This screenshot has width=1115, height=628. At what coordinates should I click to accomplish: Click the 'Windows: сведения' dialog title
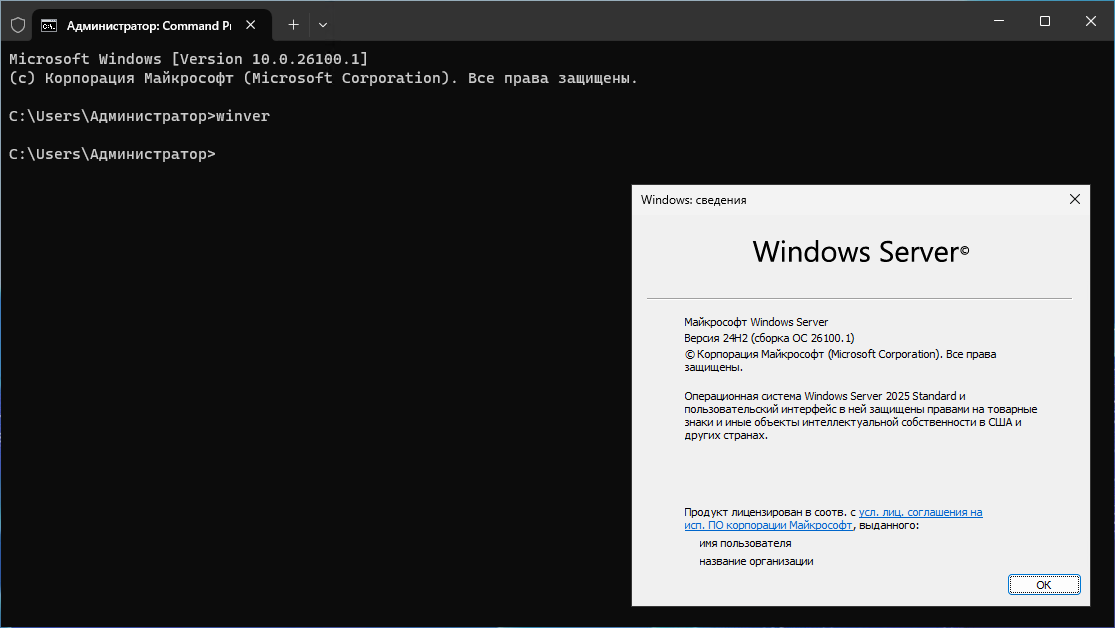[693, 200]
